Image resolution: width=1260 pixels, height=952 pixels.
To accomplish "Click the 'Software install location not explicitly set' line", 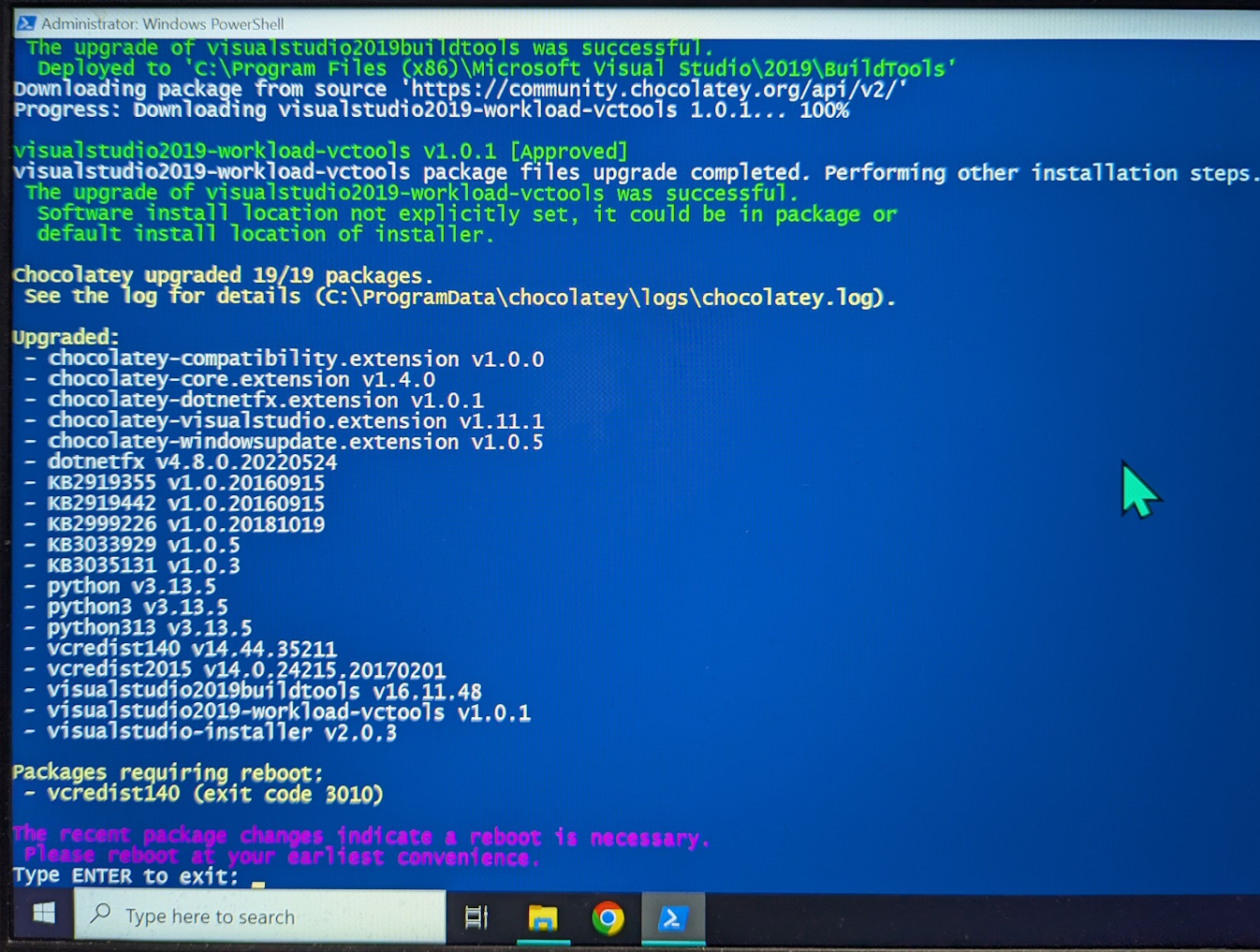I will pyautogui.click(x=467, y=213).
